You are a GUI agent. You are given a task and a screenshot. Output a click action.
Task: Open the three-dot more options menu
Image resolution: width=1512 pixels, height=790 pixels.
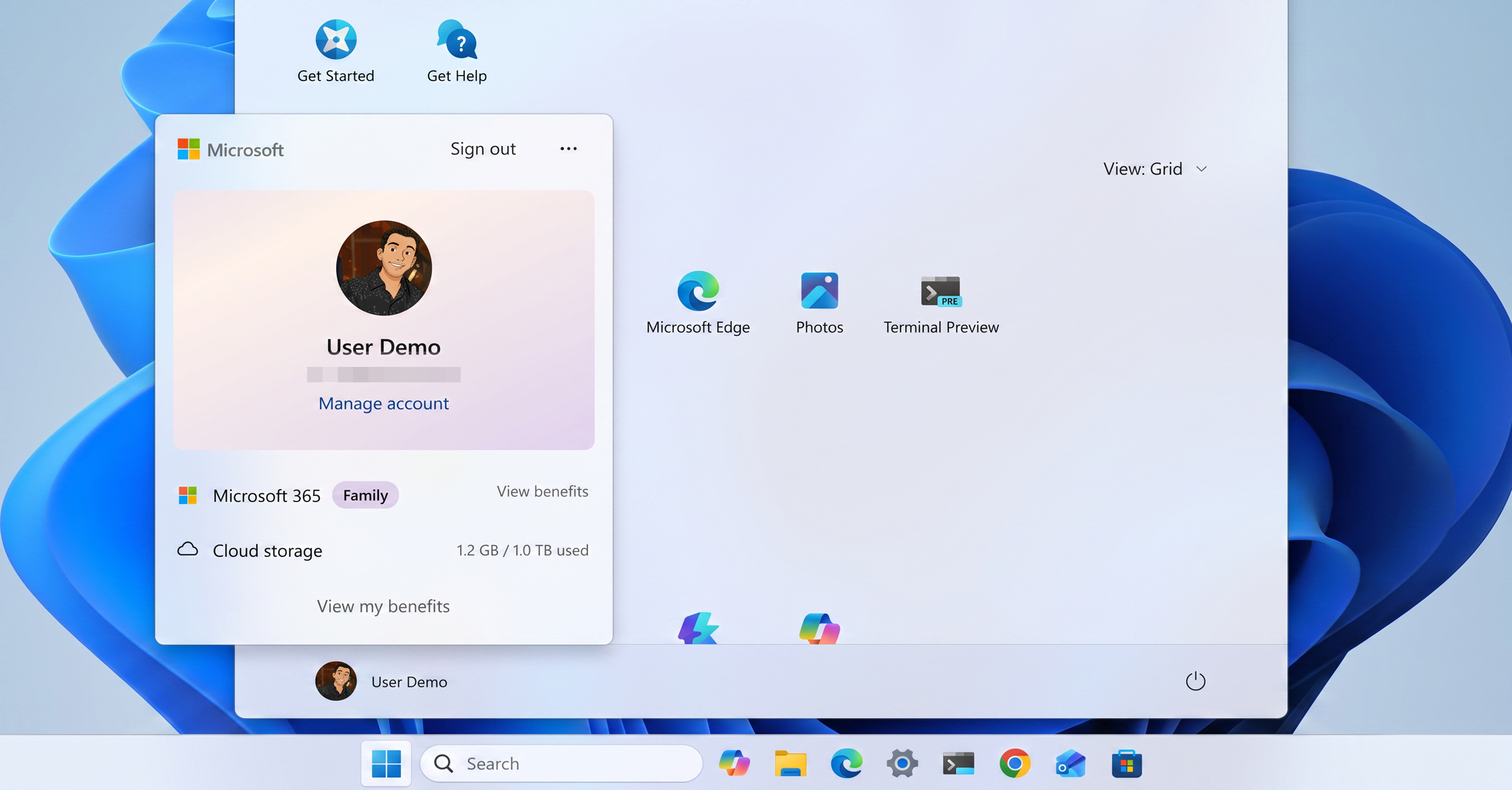pyautogui.click(x=568, y=148)
